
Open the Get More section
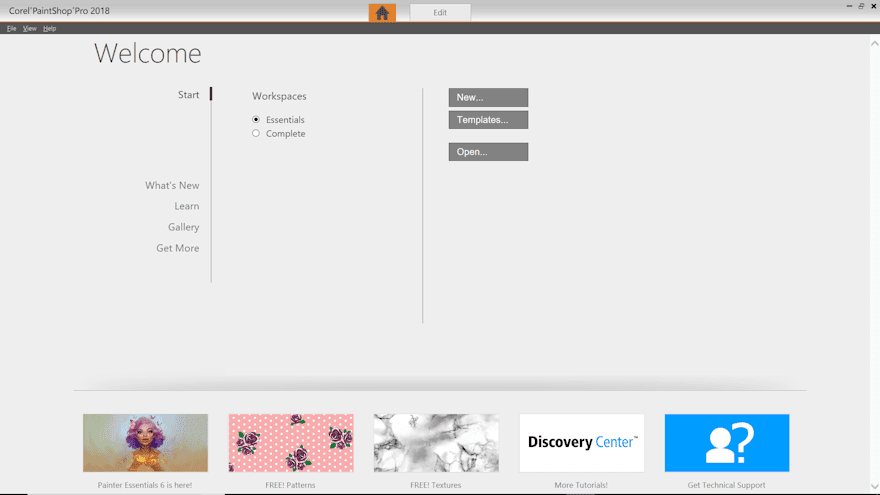coord(177,248)
